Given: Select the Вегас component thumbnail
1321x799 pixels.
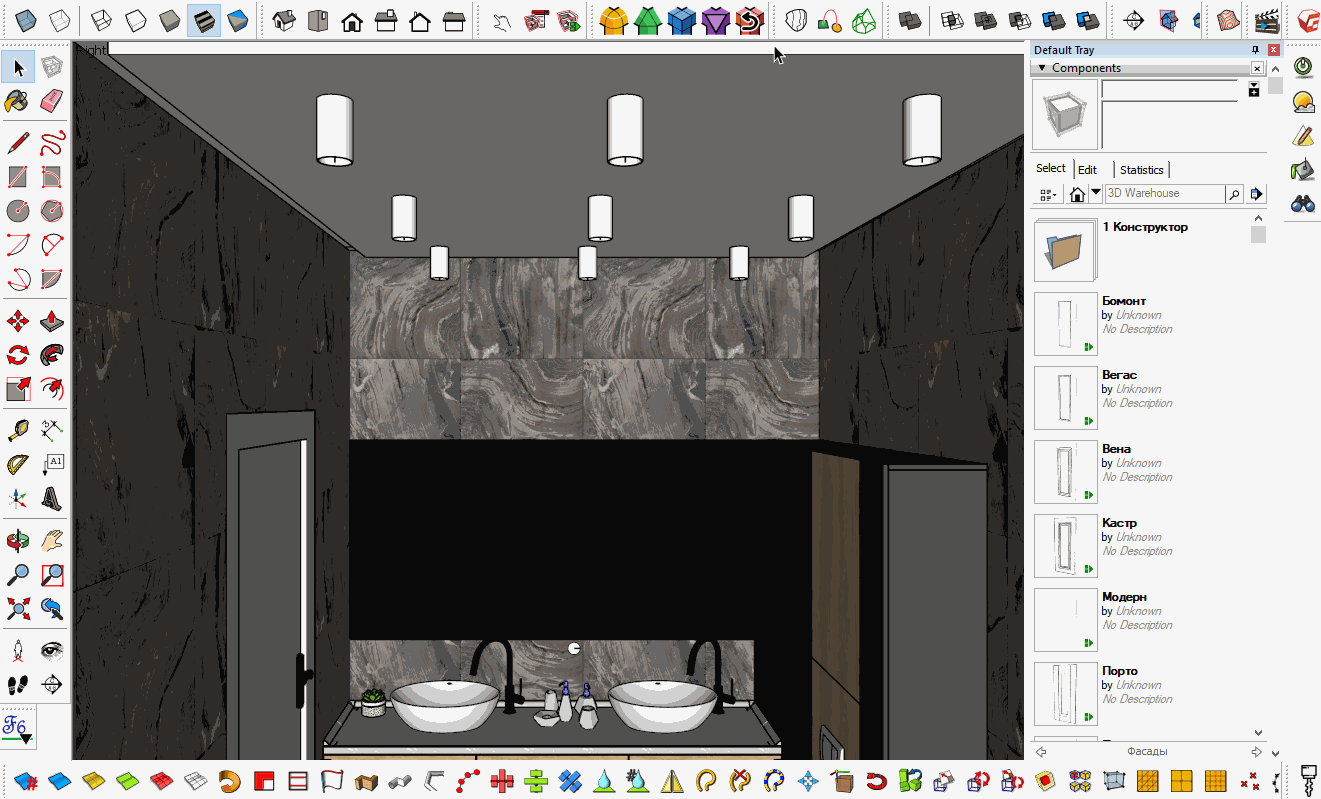Looking at the screenshot, I should click(1065, 398).
